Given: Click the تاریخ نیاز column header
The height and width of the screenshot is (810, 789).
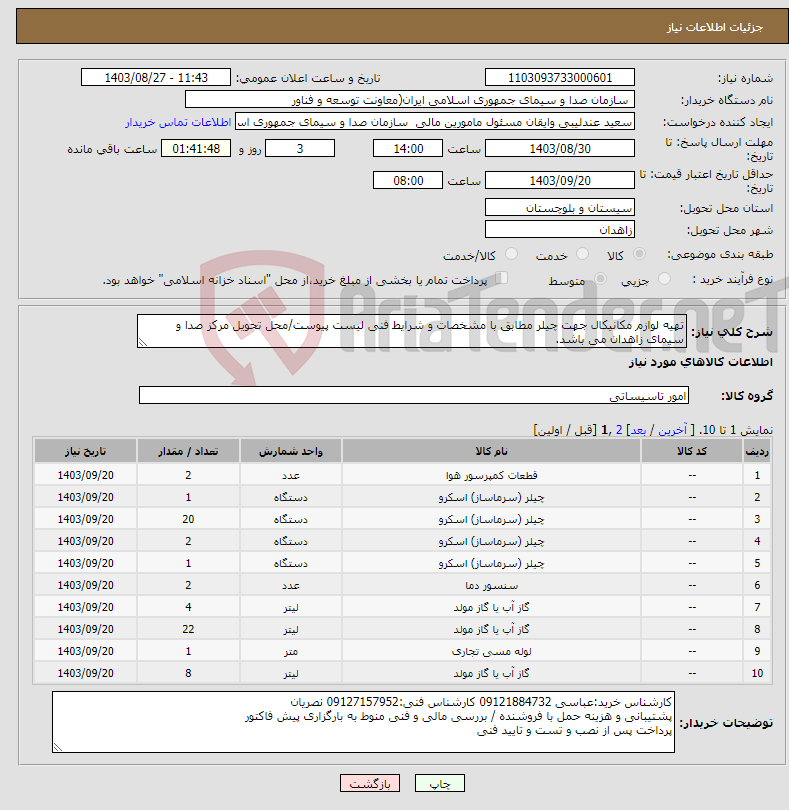Looking at the screenshot, I should click(x=85, y=451).
